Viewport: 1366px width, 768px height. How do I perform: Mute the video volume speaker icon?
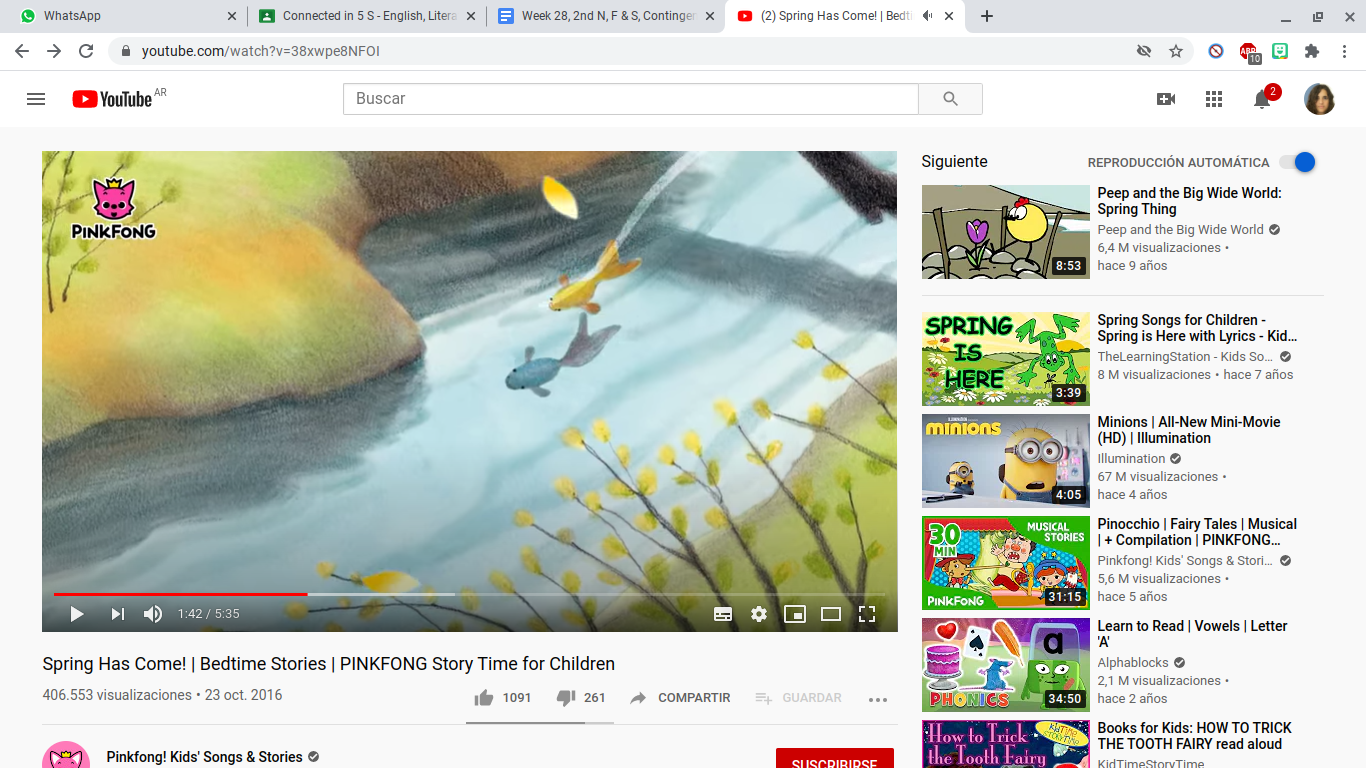[x=153, y=614]
